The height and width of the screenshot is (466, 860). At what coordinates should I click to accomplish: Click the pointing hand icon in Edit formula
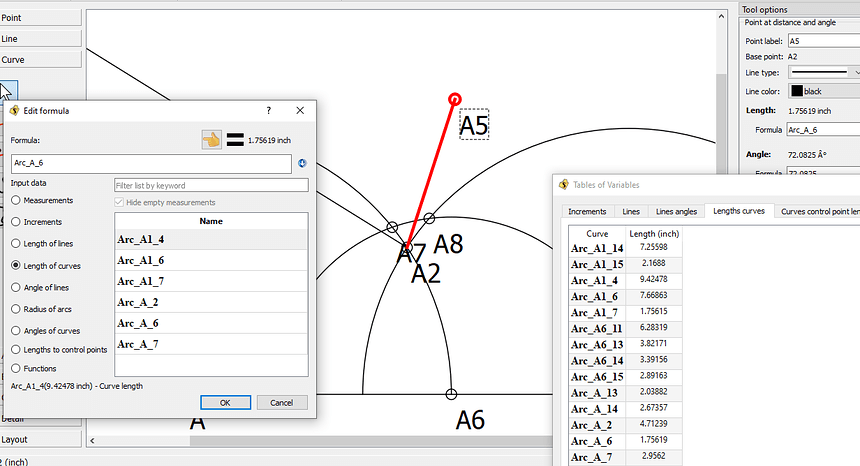tap(212, 140)
